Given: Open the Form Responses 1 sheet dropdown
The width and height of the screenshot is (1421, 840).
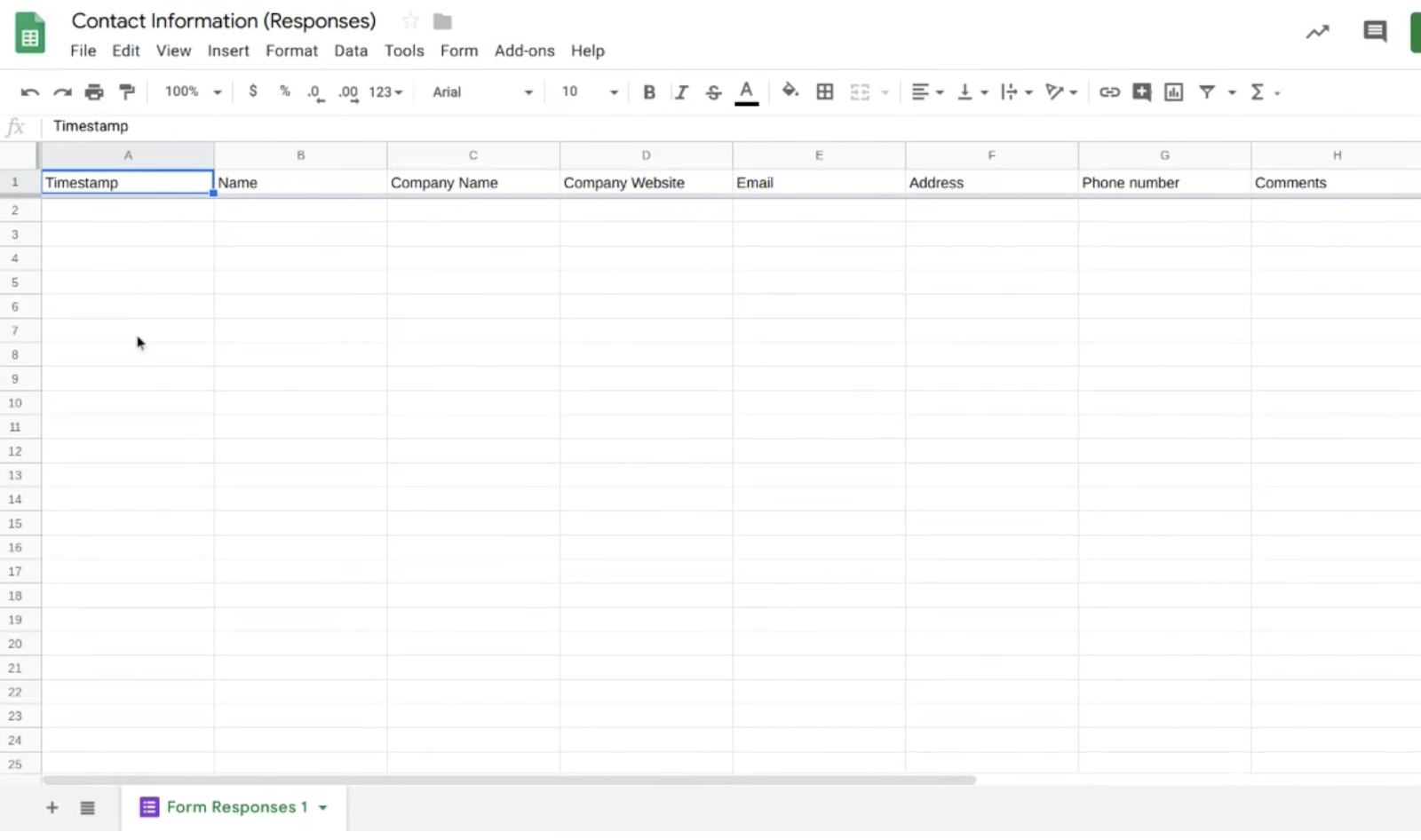Looking at the screenshot, I should point(322,807).
